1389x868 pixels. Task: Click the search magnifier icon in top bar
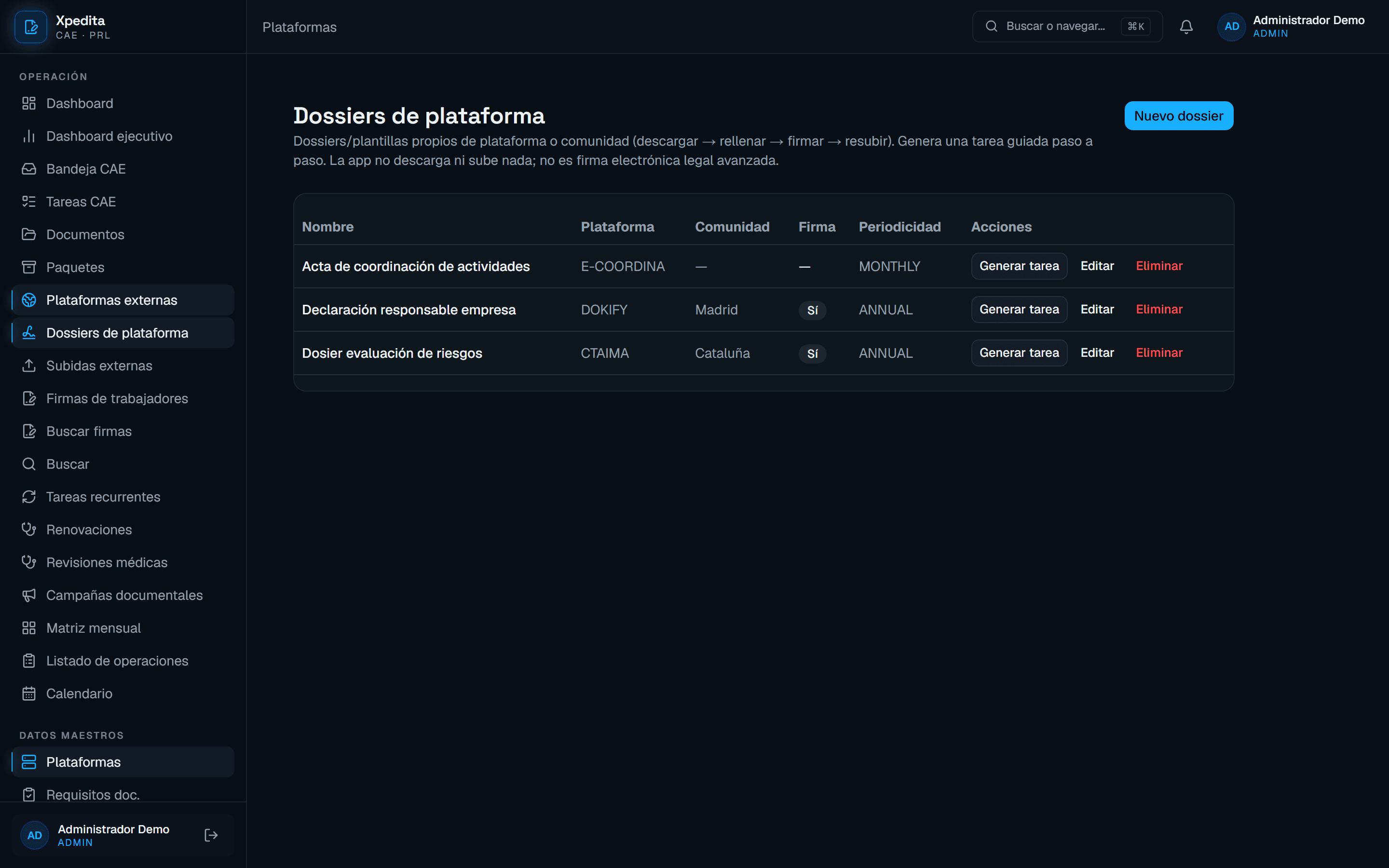(x=991, y=26)
